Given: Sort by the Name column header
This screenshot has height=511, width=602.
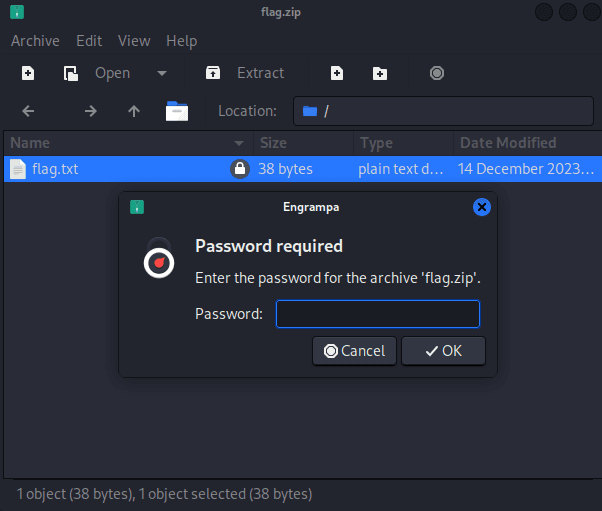Looking at the screenshot, I should (x=129, y=143).
